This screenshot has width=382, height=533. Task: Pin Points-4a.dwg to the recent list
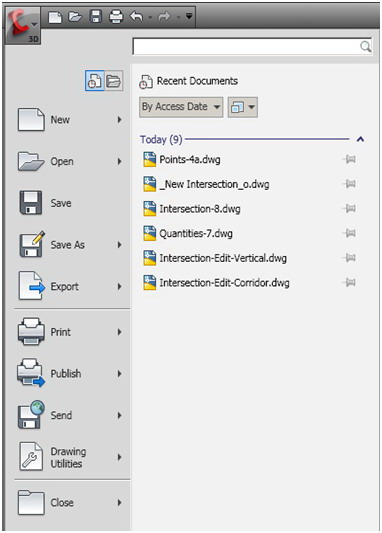point(350,159)
